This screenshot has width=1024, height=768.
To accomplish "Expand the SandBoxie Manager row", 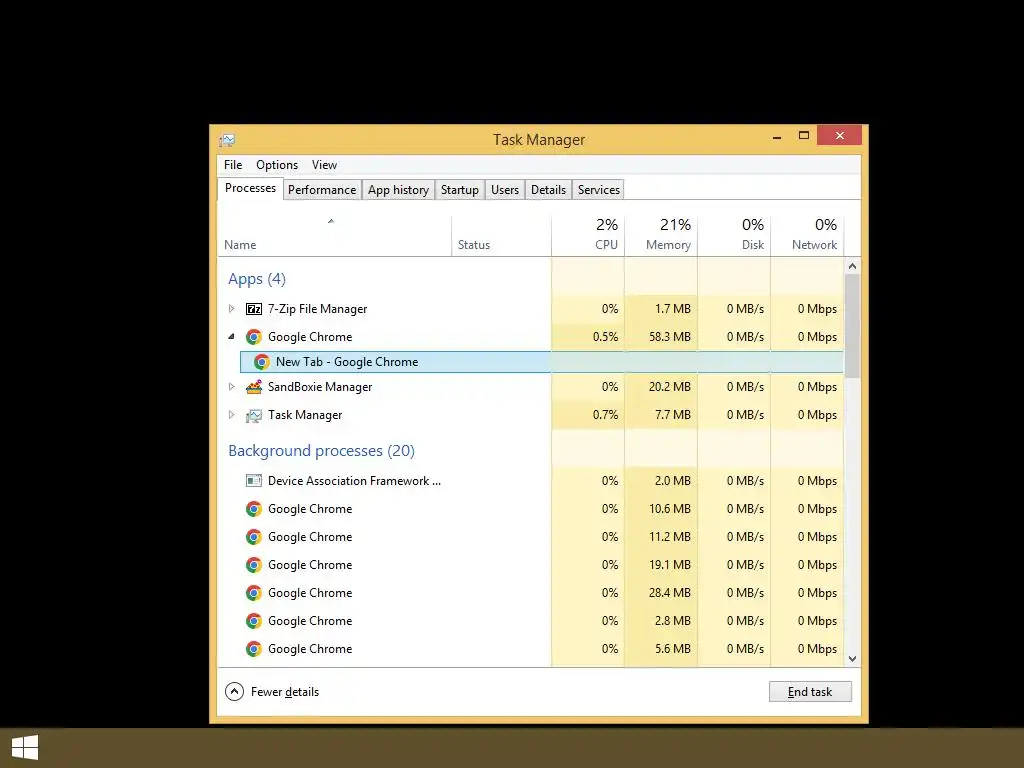I will click(231, 387).
